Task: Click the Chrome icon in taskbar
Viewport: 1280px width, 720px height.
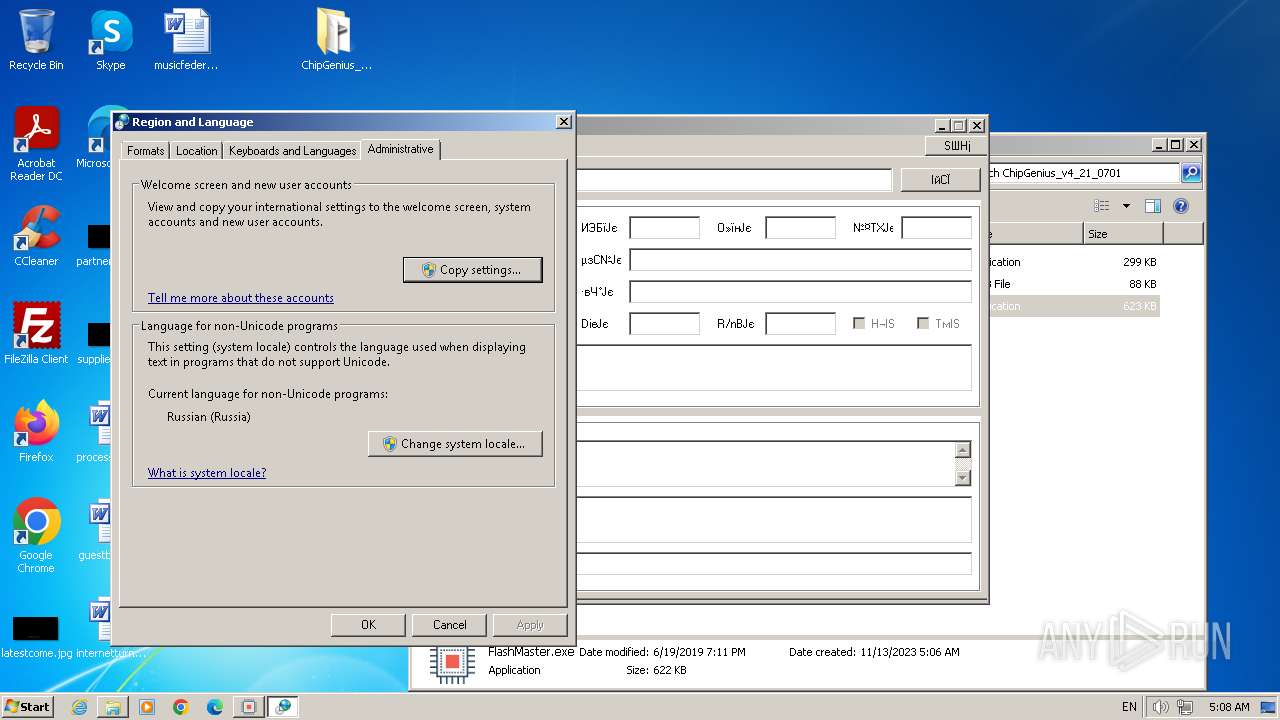Action: [x=181, y=707]
